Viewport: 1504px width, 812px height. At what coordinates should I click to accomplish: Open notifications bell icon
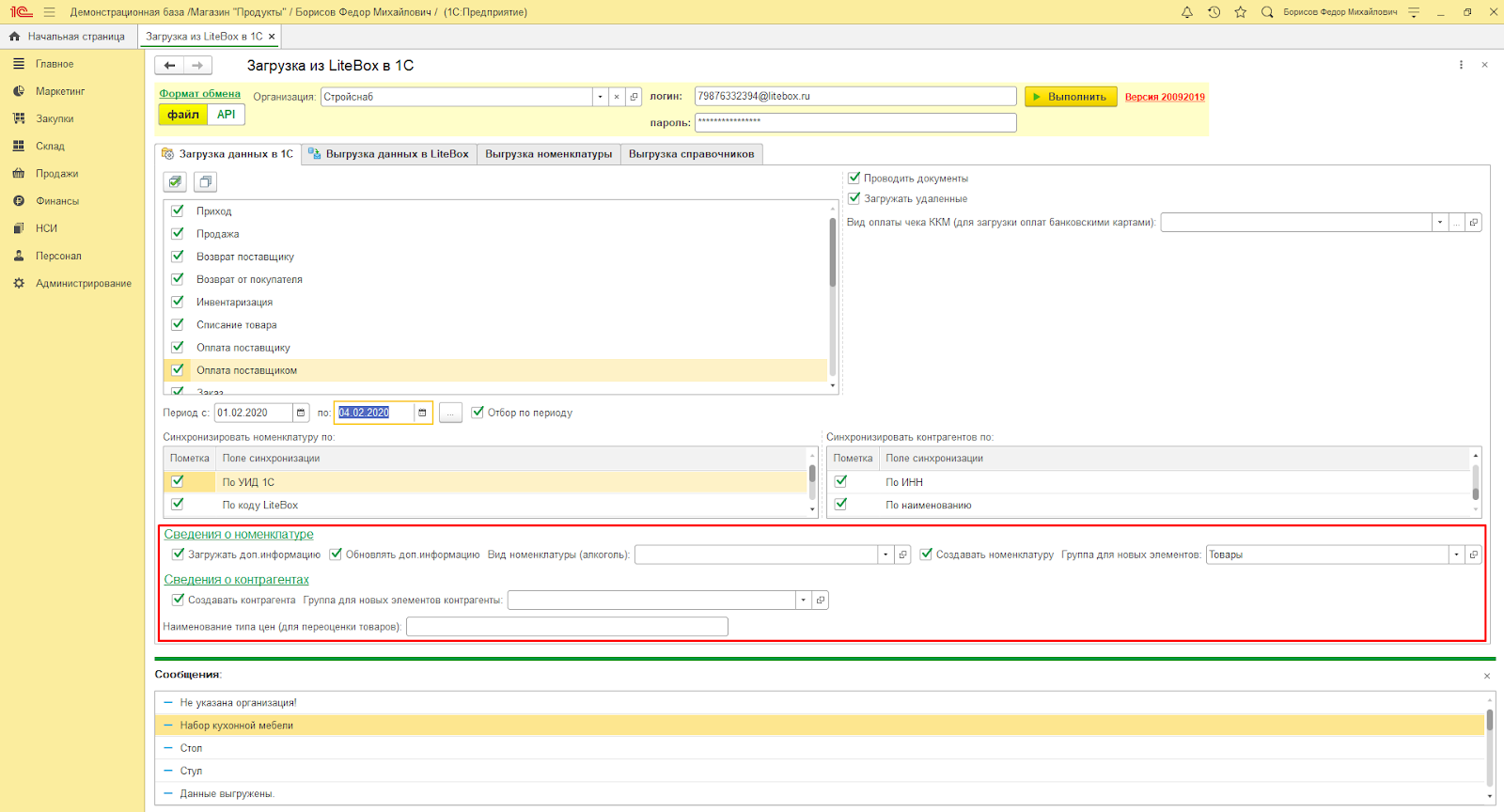click(x=1187, y=12)
